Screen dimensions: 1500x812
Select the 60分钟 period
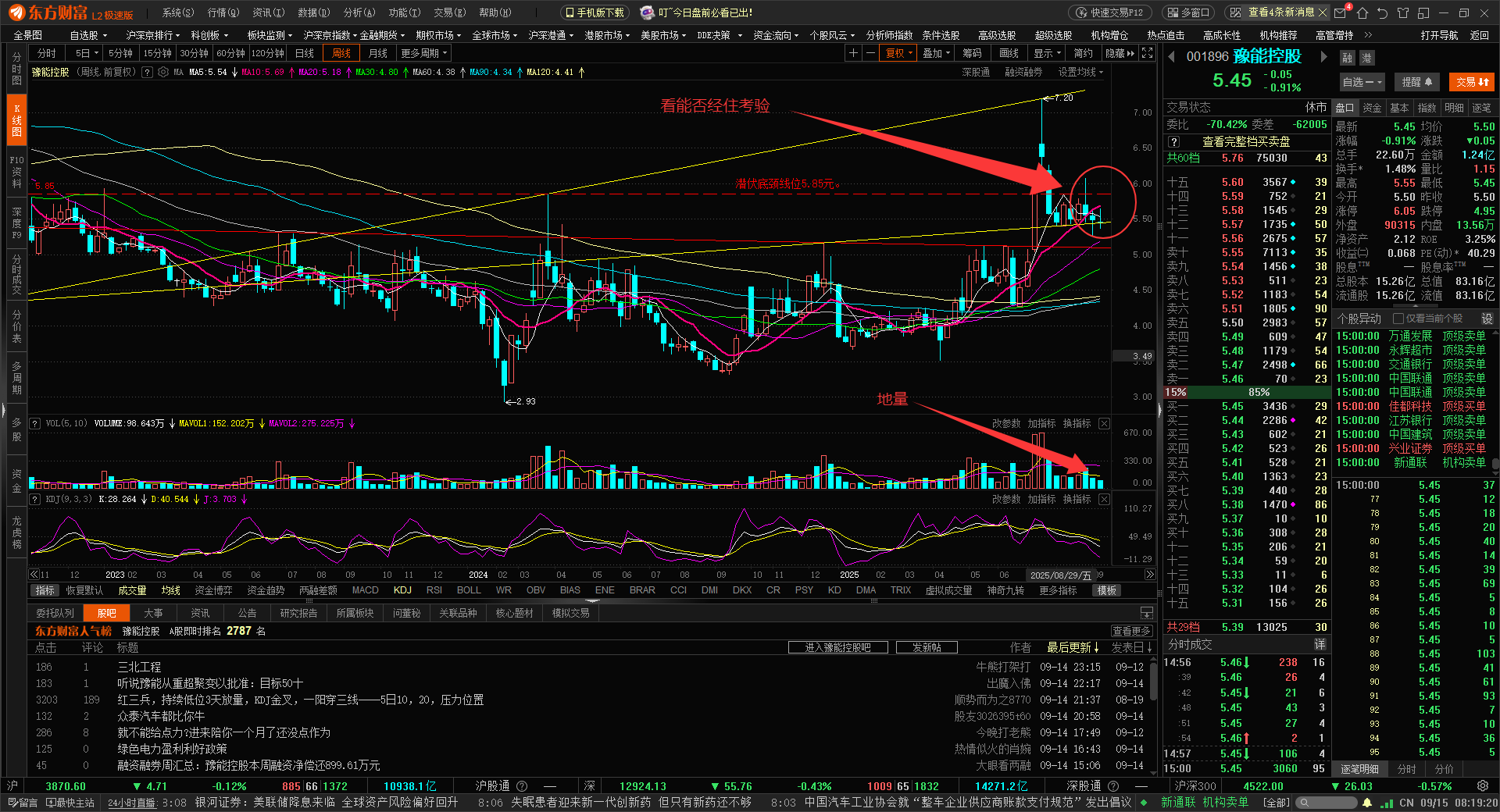[230, 53]
